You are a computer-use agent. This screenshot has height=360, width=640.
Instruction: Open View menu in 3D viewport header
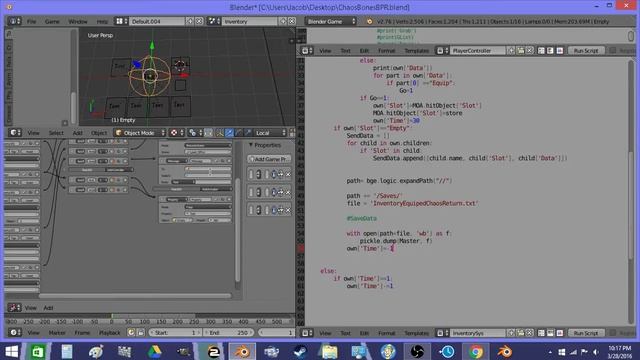33,133
